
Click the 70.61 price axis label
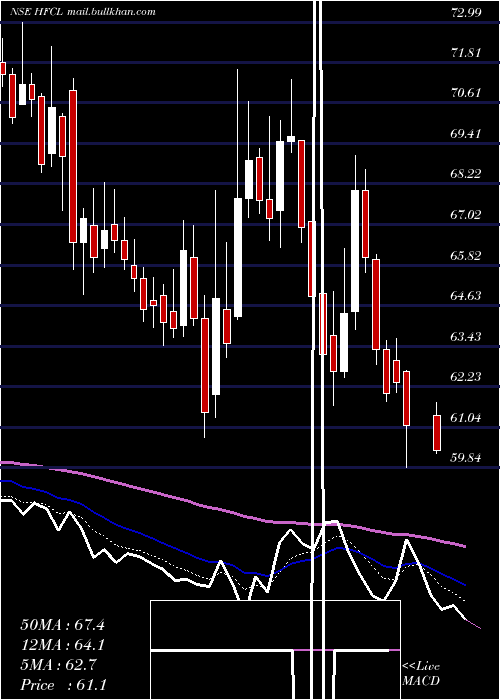(466, 93)
